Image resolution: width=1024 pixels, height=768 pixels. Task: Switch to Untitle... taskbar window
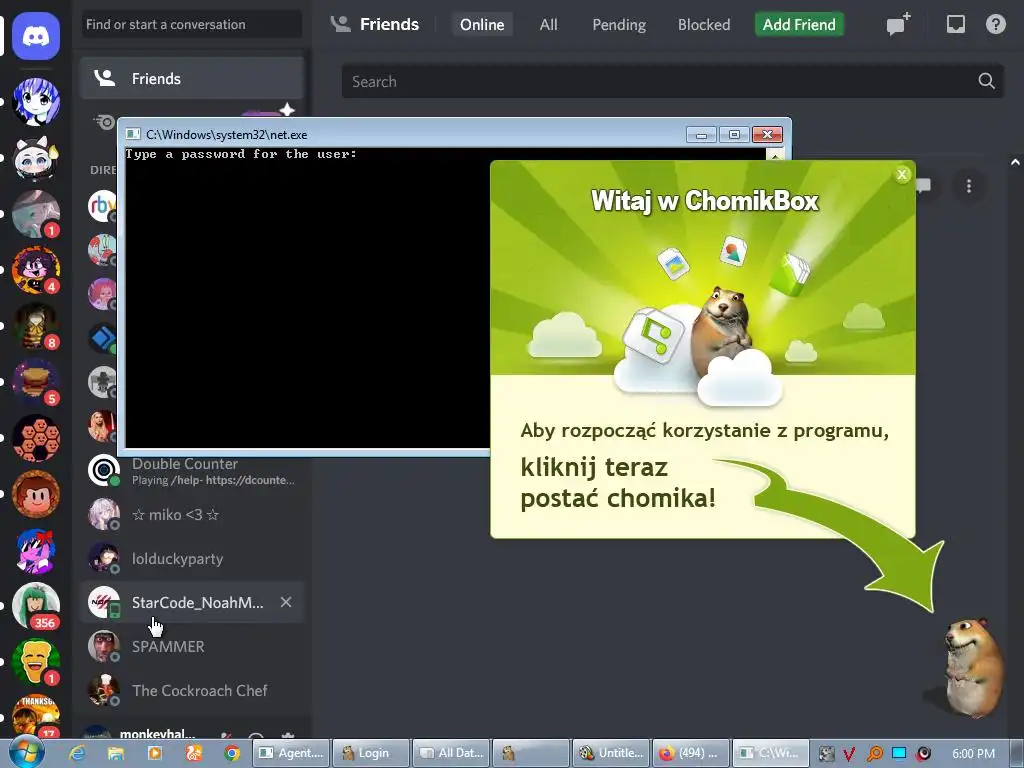[x=611, y=753]
